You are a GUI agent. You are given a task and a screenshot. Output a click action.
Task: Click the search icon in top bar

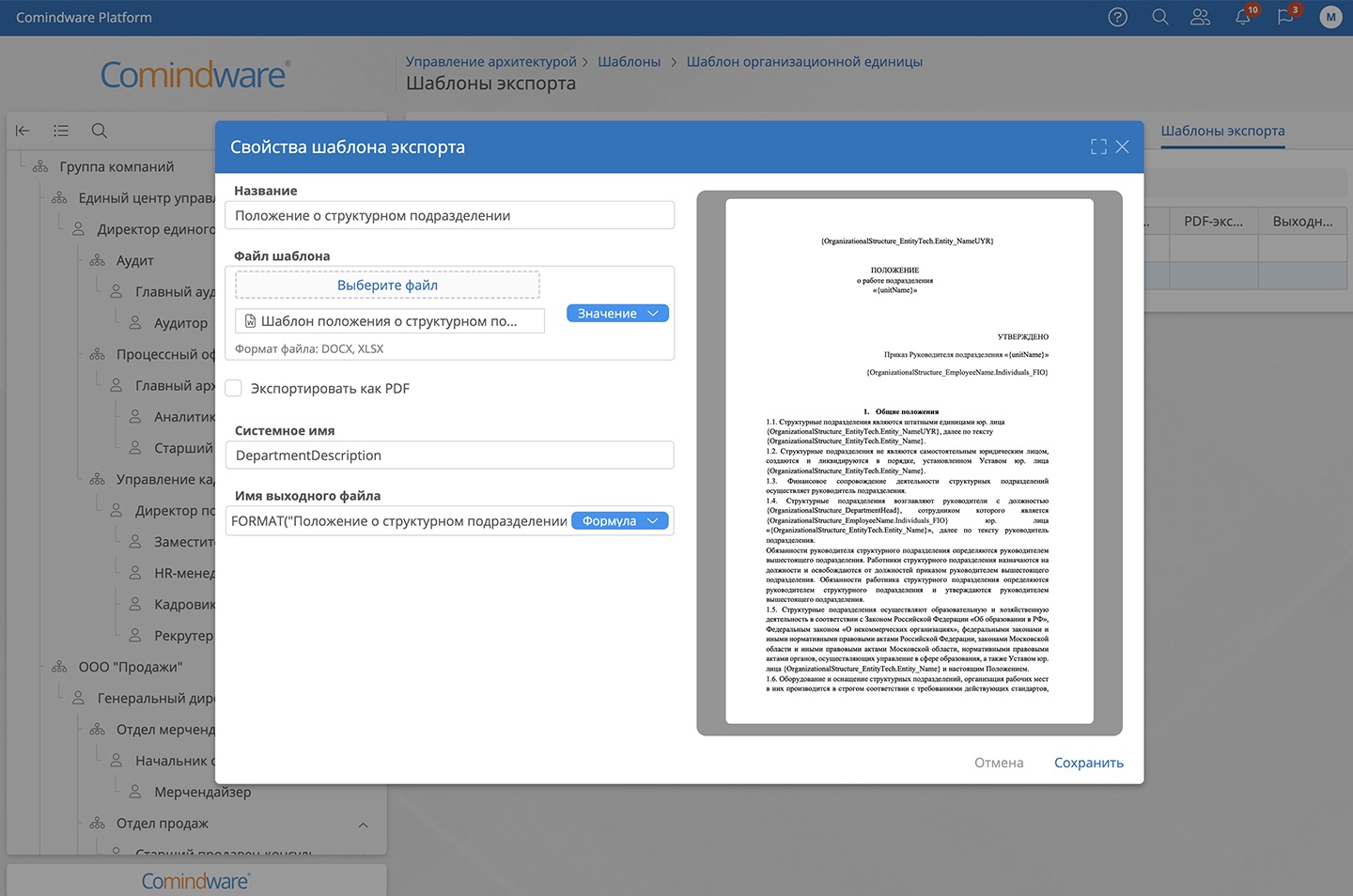tap(1160, 17)
